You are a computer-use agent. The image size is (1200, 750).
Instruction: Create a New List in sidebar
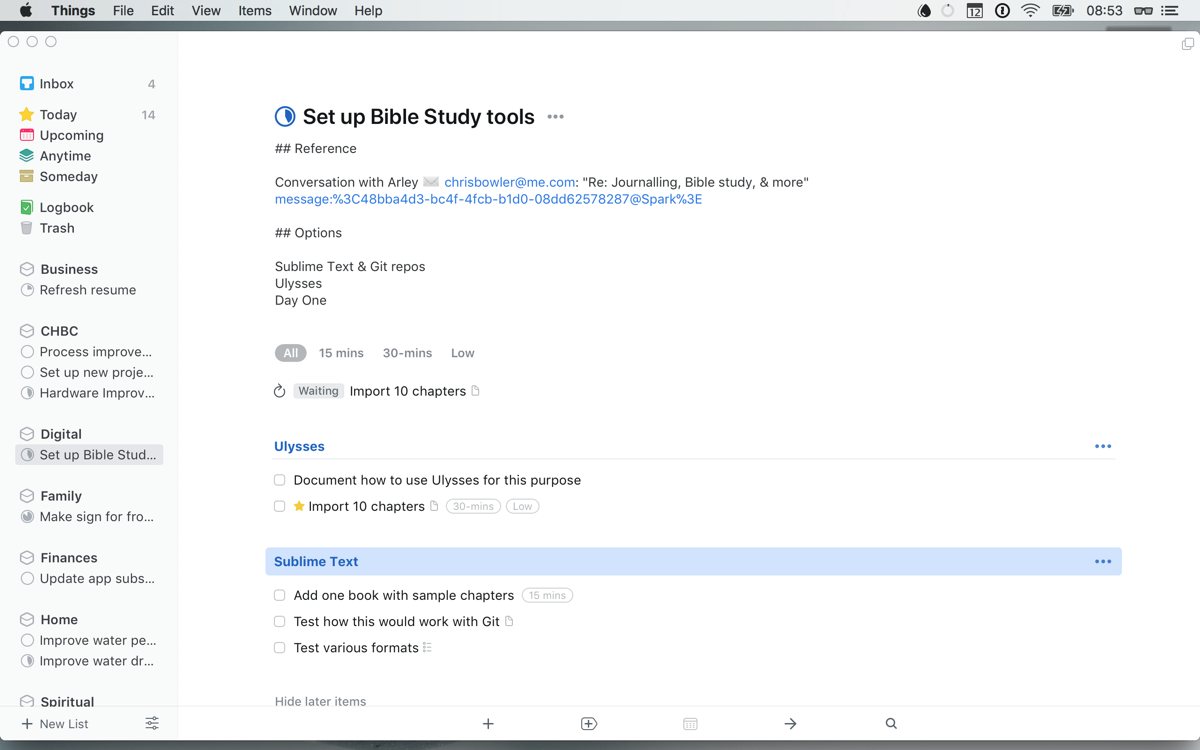(55, 724)
